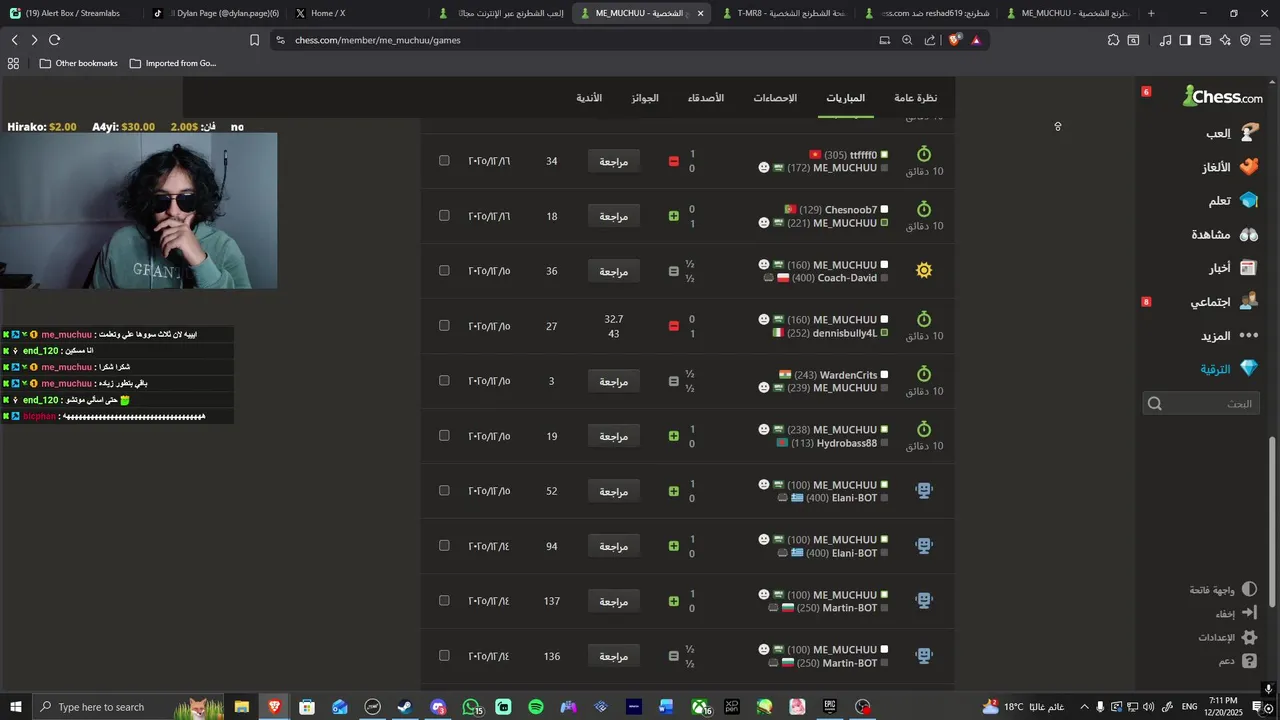Tick the checkbox for the dennisbully4L game
Image resolution: width=1280 pixels, height=720 pixels.
pyautogui.click(x=444, y=325)
